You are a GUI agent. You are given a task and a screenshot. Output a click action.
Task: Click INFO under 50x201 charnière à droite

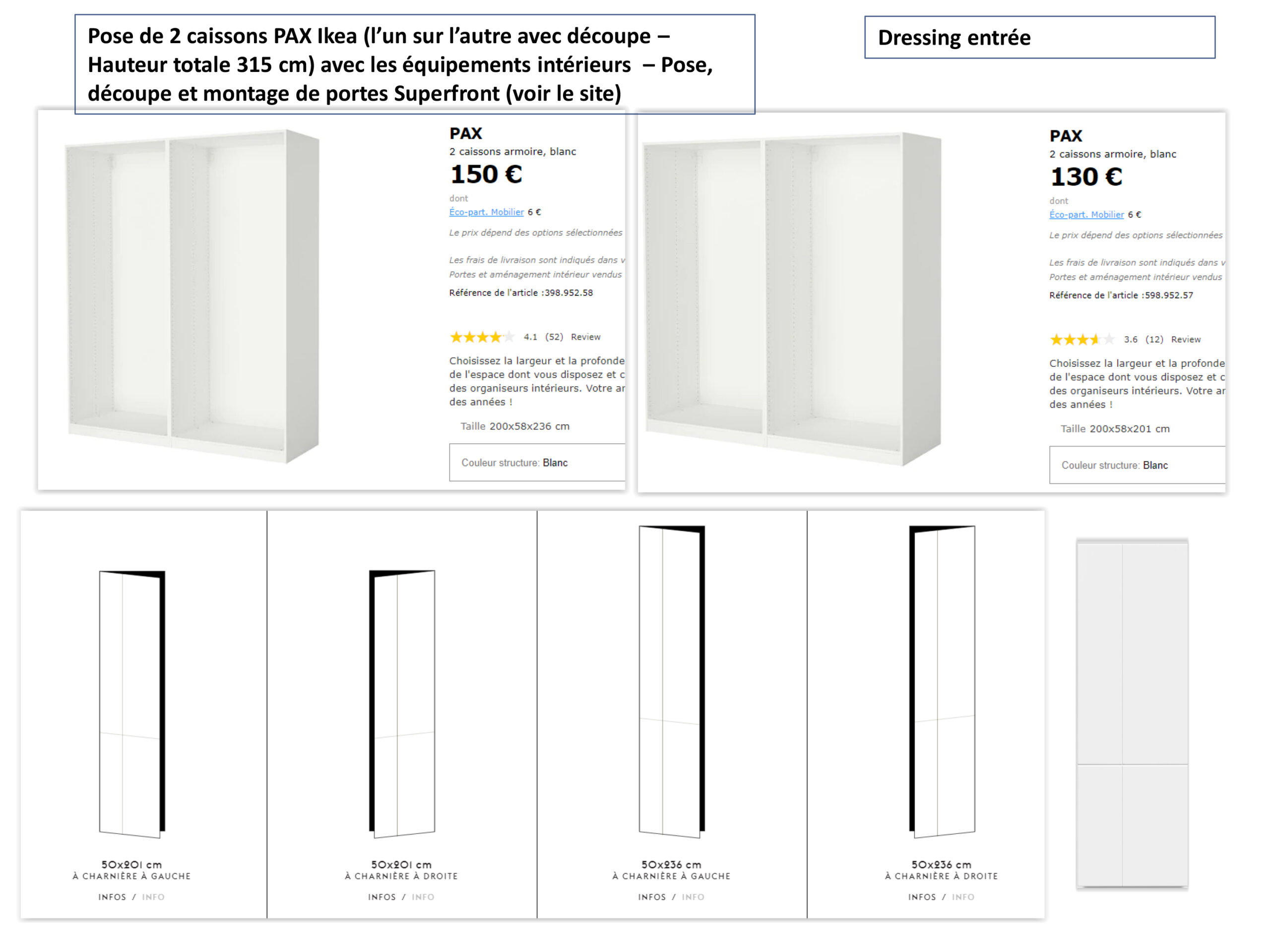tap(423, 897)
